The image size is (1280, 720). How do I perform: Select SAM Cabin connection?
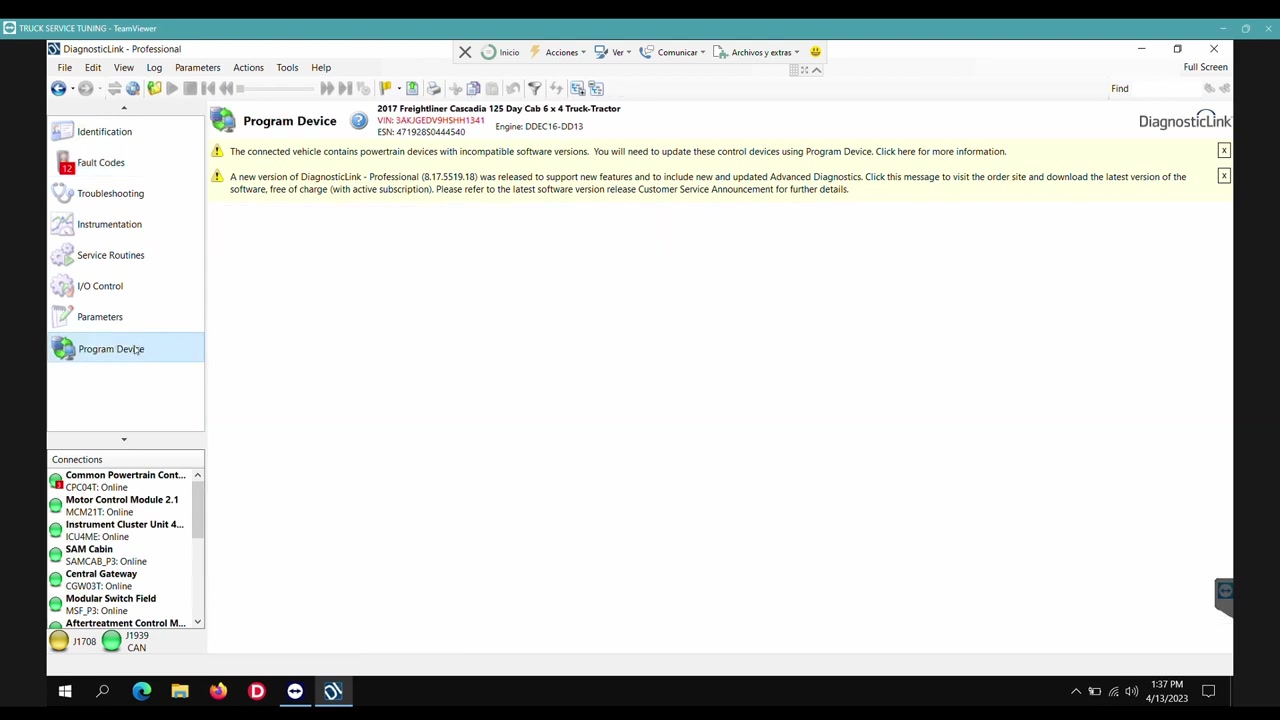click(119, 555)
